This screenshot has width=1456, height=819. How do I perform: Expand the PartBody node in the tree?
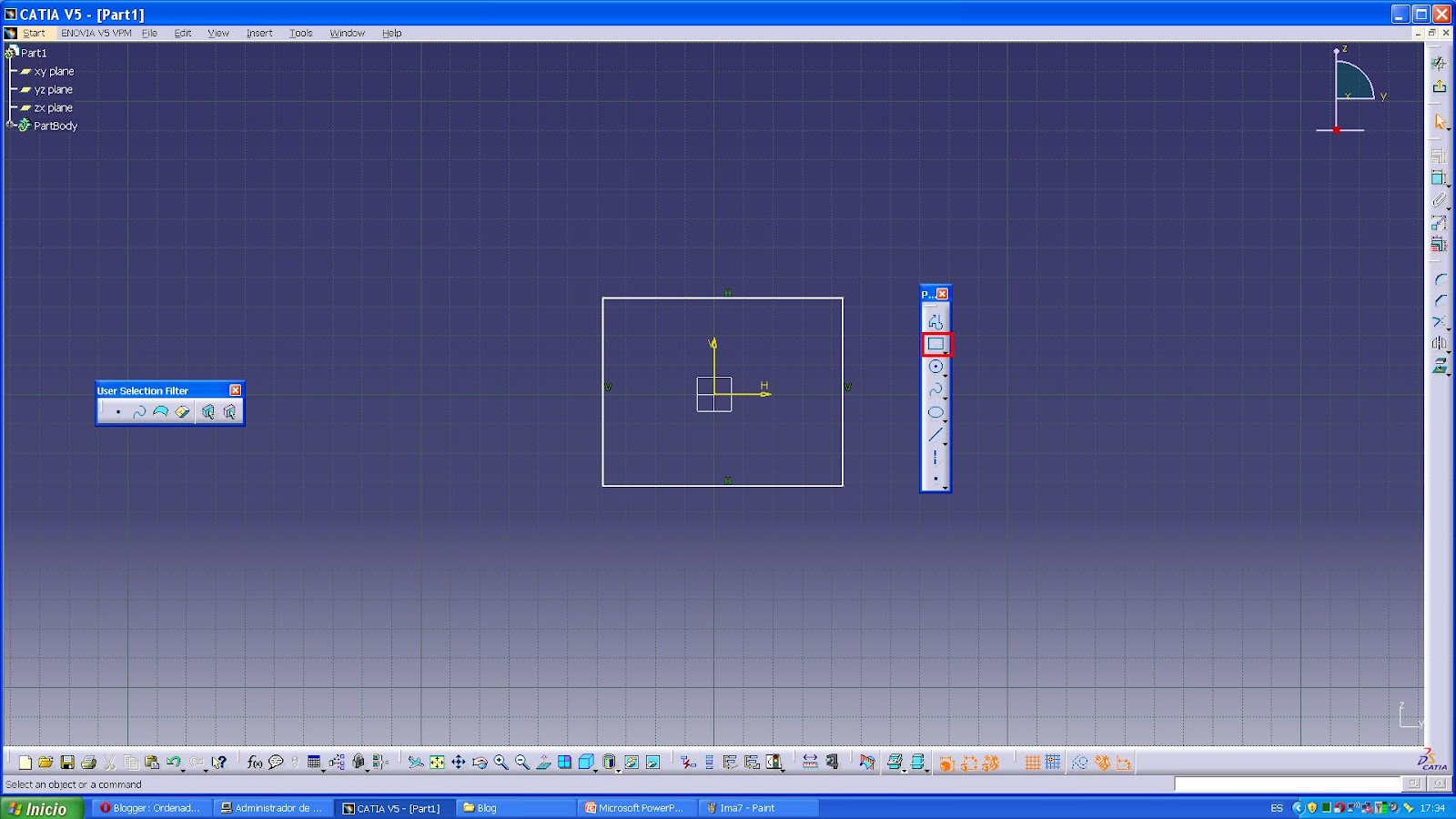(10, 126)
